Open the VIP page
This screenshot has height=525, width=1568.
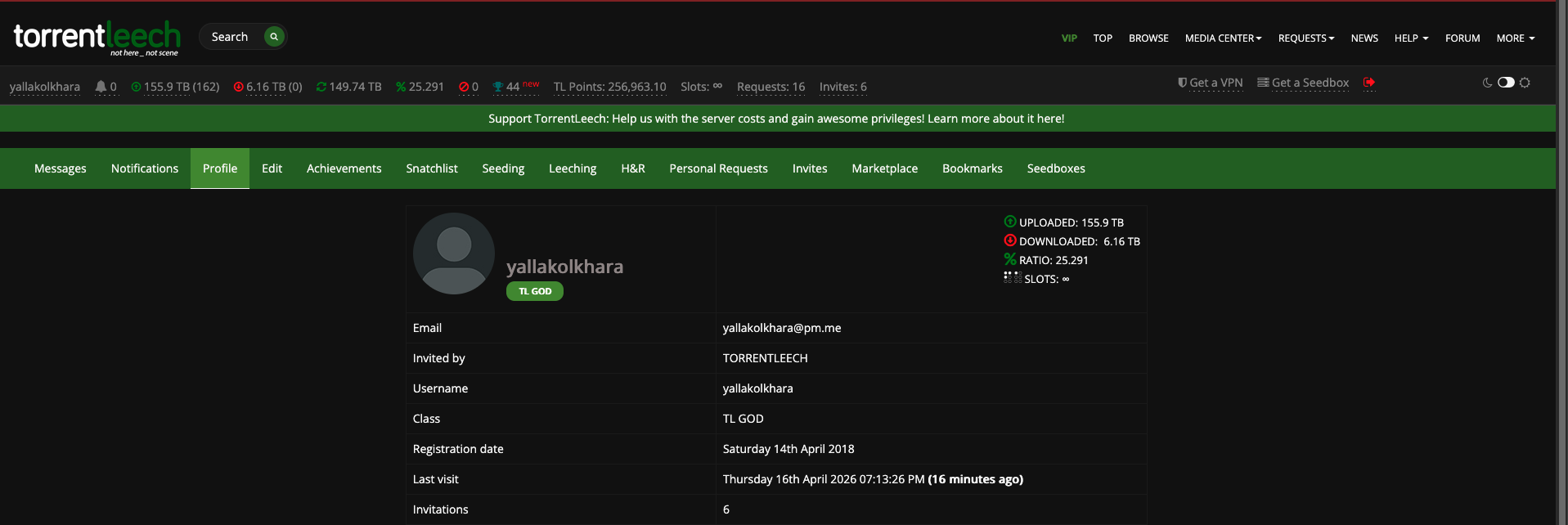(1069, 38)
